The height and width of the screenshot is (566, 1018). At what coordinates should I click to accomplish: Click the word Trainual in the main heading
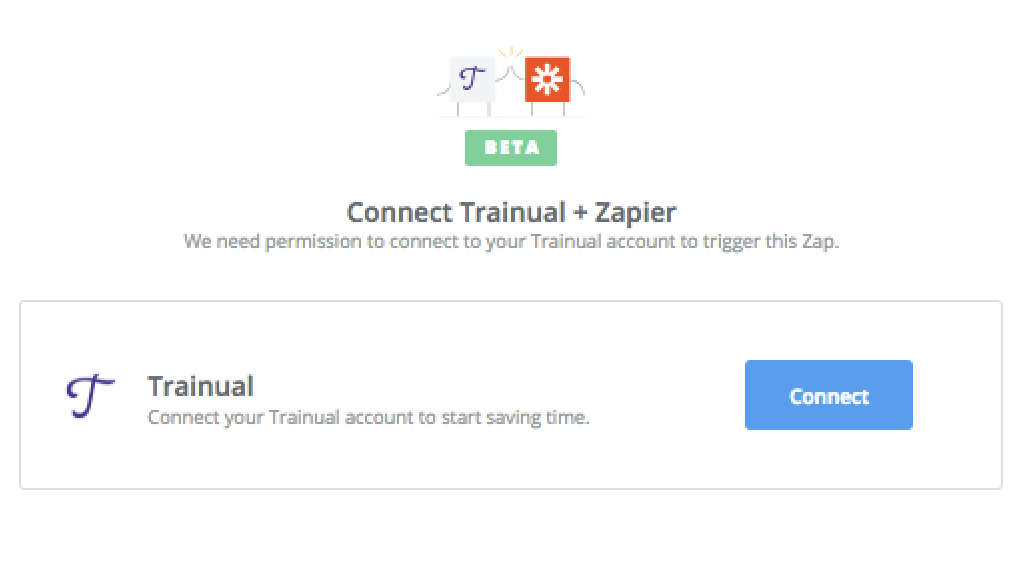coord(513,212)
